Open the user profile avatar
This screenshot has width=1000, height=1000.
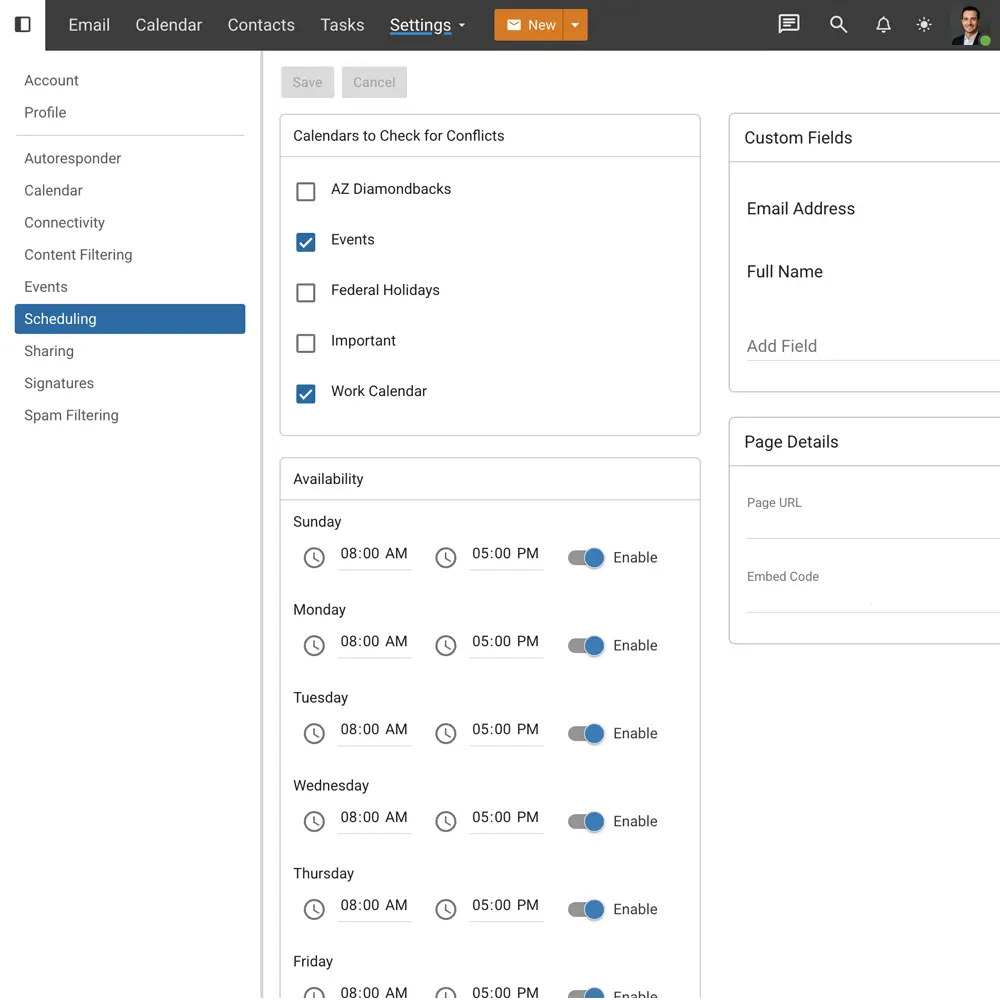970,26
